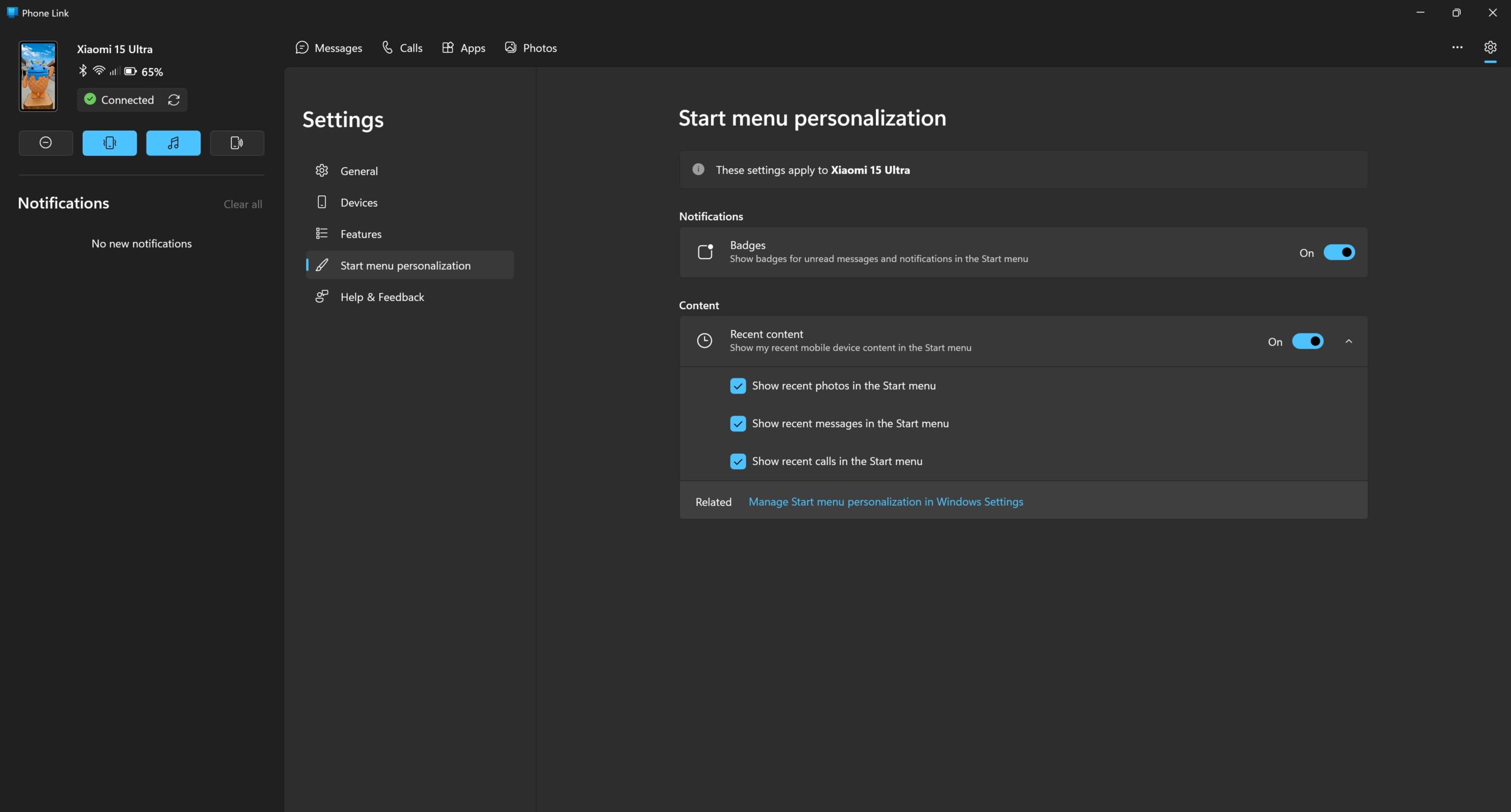Toggle the phone vibrate mode icon
Viewport: 1511px width, 812px height.
point(109,143)
